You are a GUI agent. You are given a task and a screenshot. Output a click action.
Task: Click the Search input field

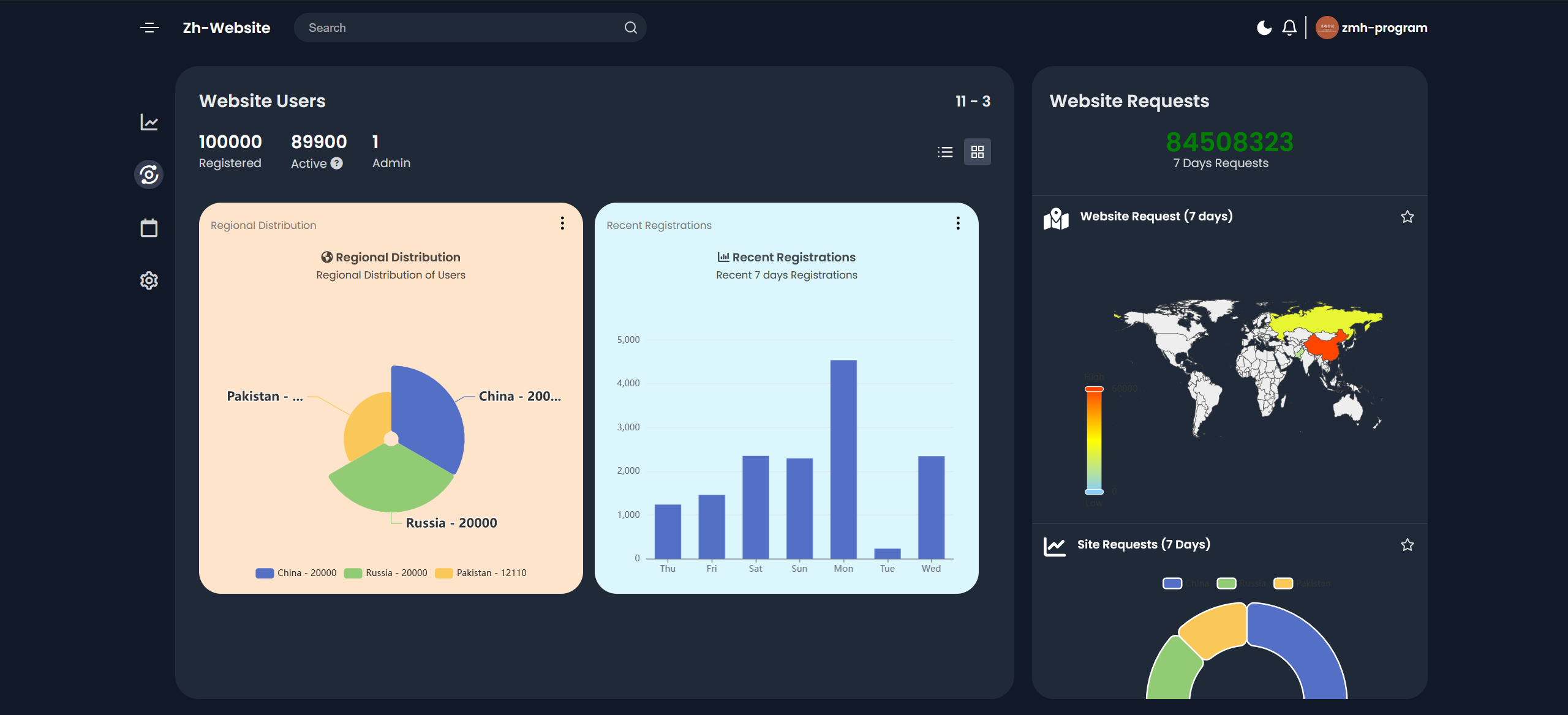click(x=459, y=28)
